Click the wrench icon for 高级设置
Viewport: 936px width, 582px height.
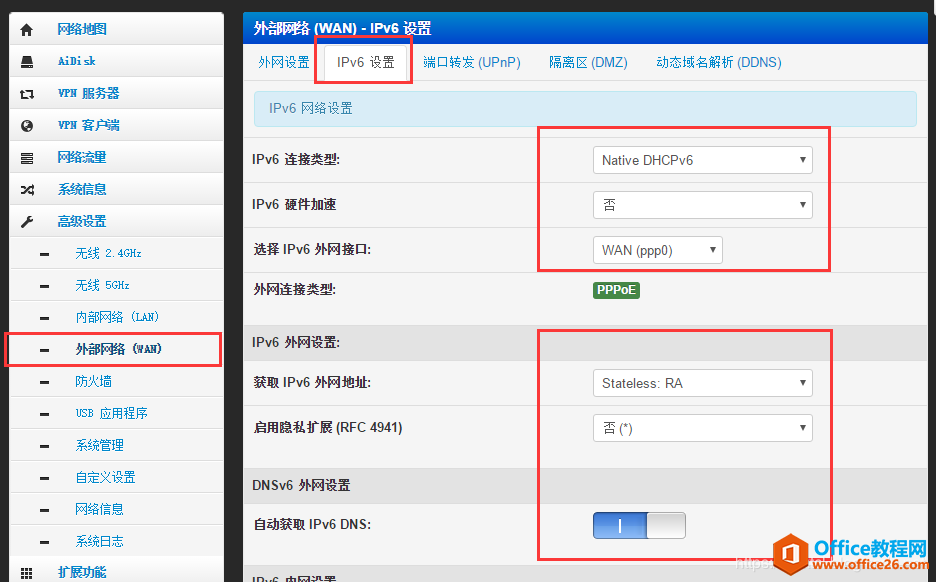click(27, 222)
